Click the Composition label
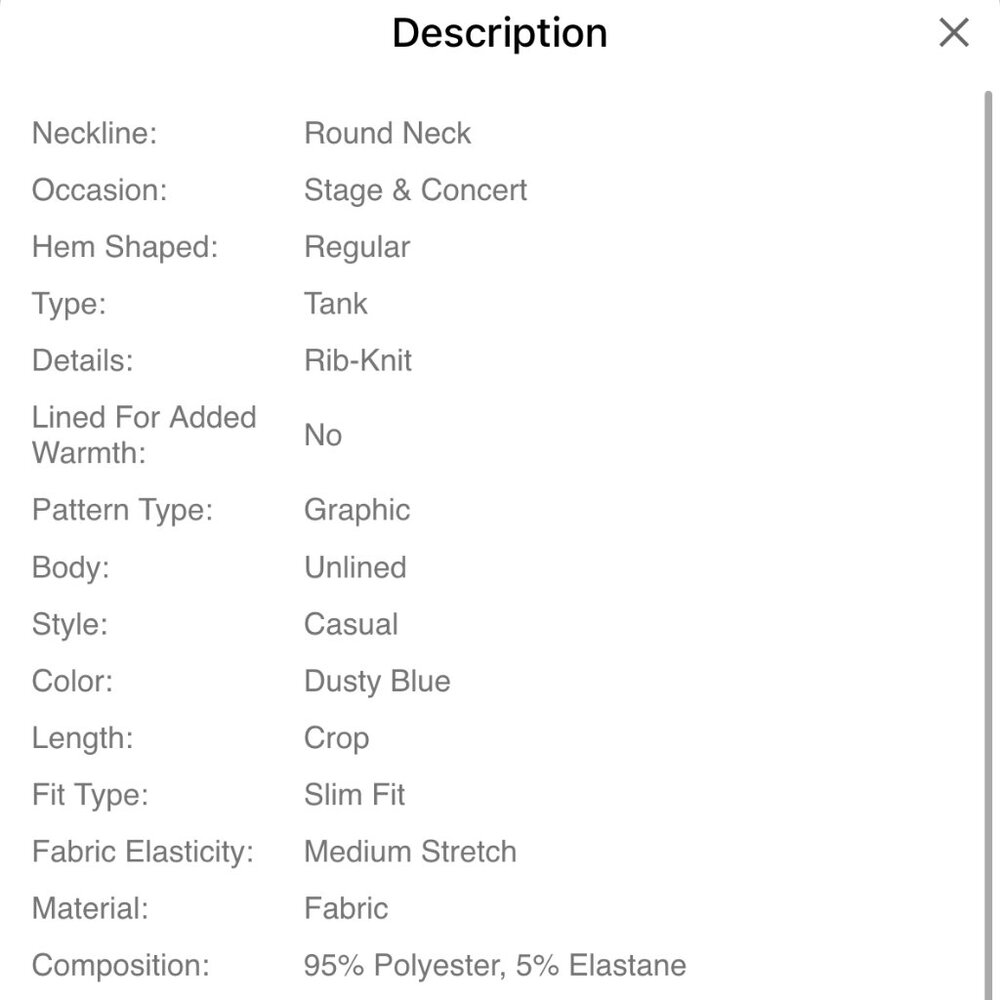Image resolution: width=1000 pixels, height=1000 pixels. pos(120,966)
